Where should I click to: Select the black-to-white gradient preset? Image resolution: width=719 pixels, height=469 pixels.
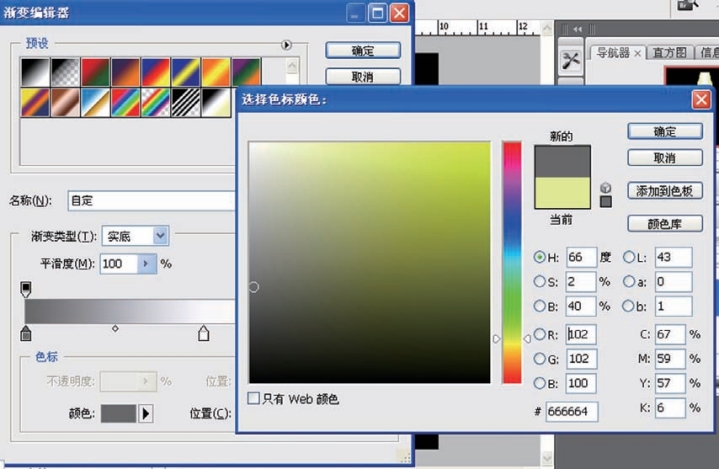point(35,72)
